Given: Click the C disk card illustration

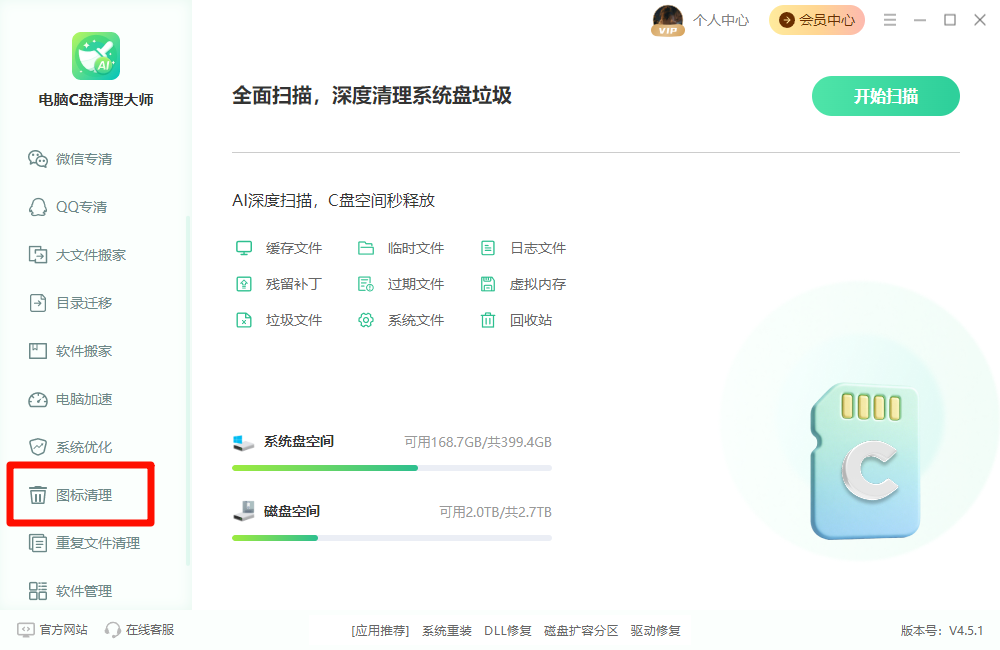Looking at the screenshot, I should [865, 461].
